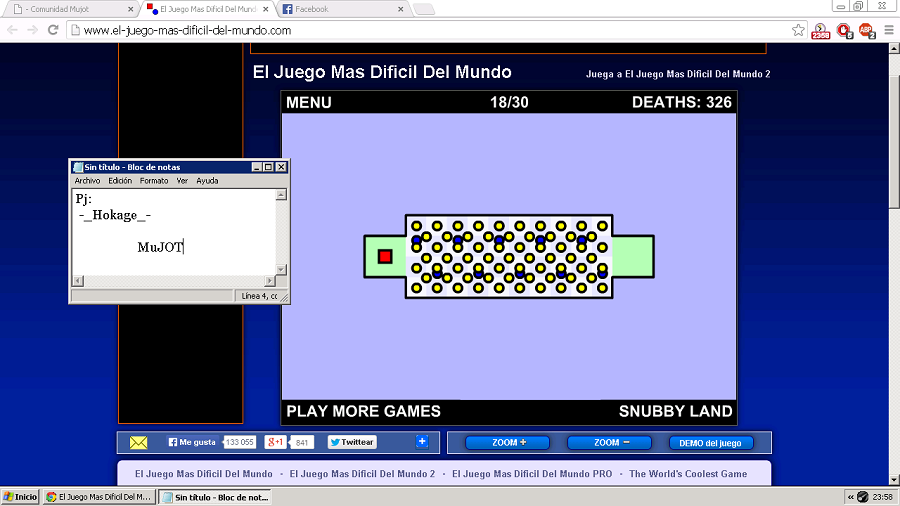Click the blue plus share icon
Screen dimensions: 900x506
pyautogui.click(x=422, y=442)
